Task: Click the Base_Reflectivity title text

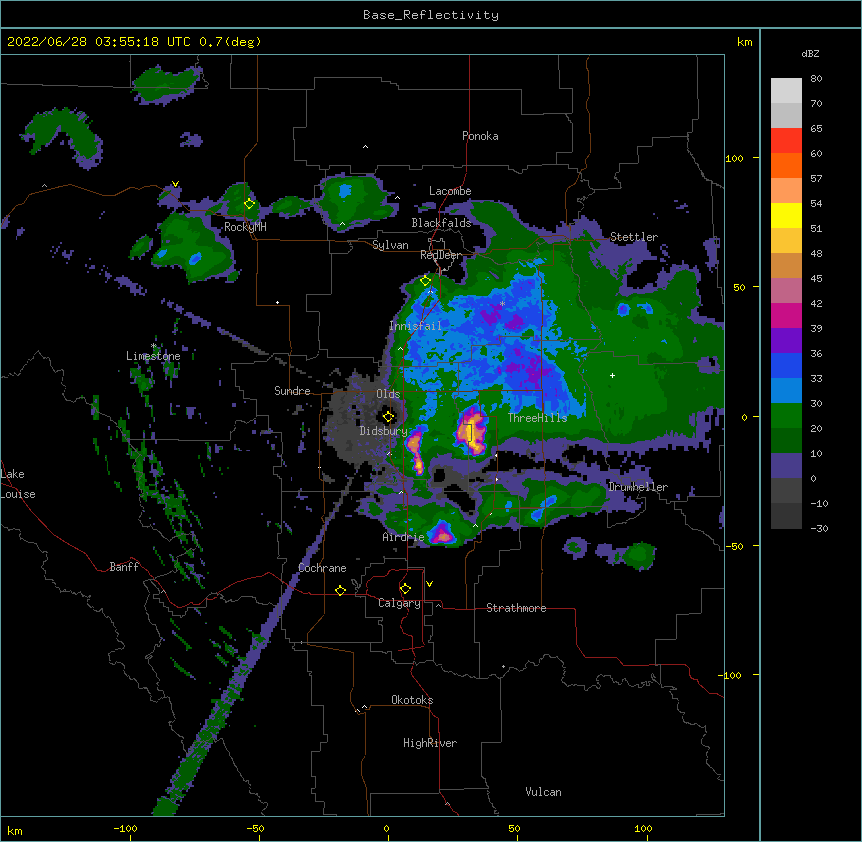Action: coord(431,15)
